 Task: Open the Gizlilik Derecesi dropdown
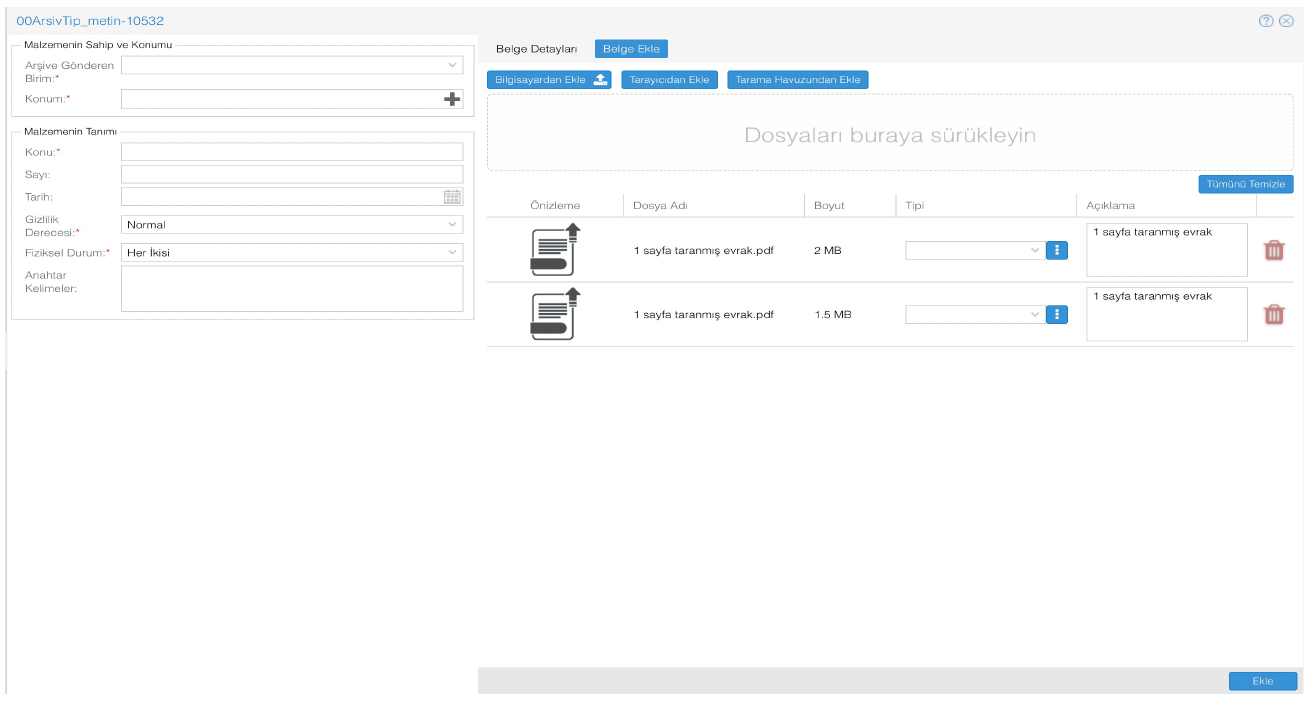pyautogui.click(x=292, y=225)
